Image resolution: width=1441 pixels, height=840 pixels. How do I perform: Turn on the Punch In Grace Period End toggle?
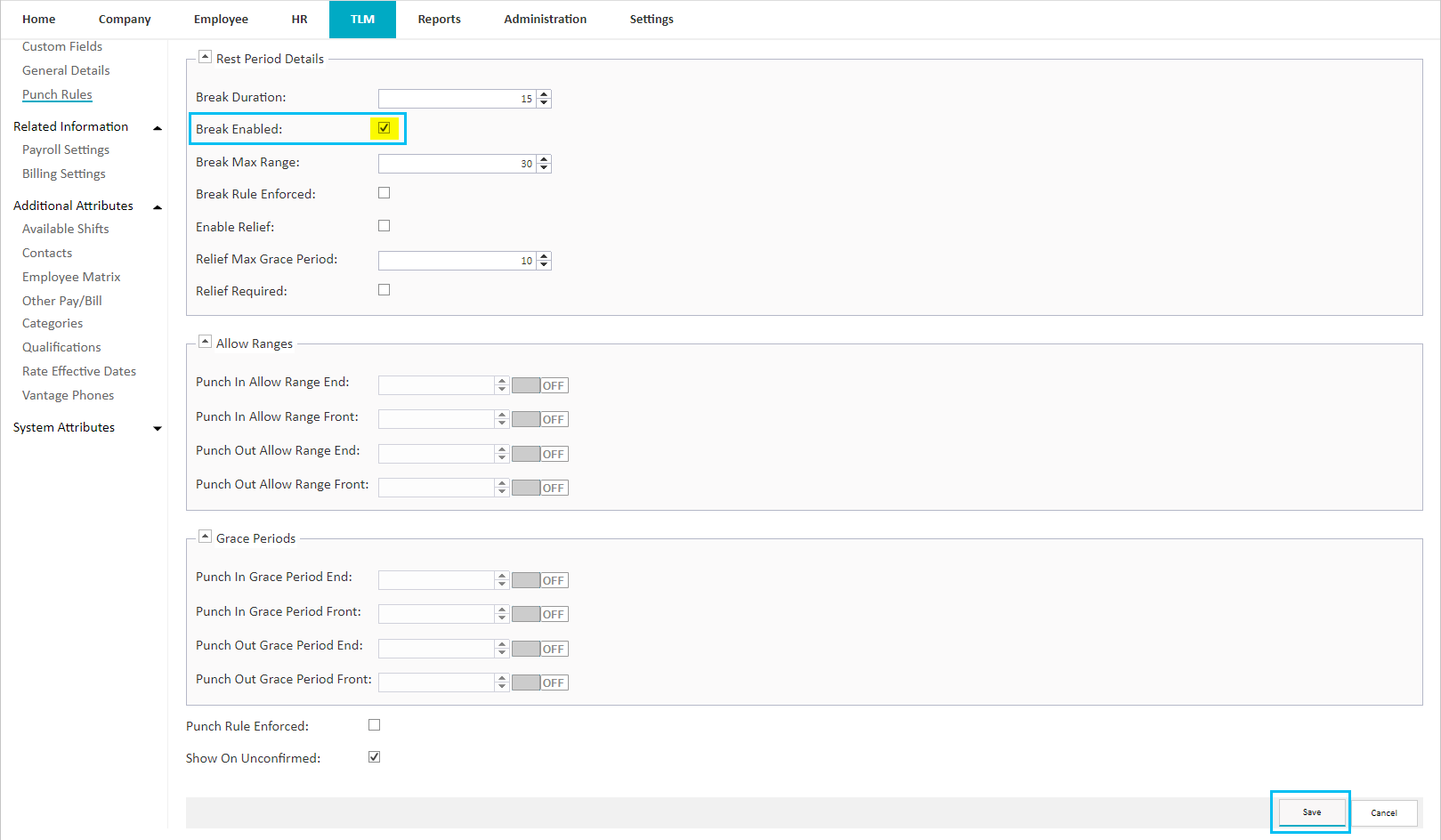pyautogui.click(x=539, y=579)
